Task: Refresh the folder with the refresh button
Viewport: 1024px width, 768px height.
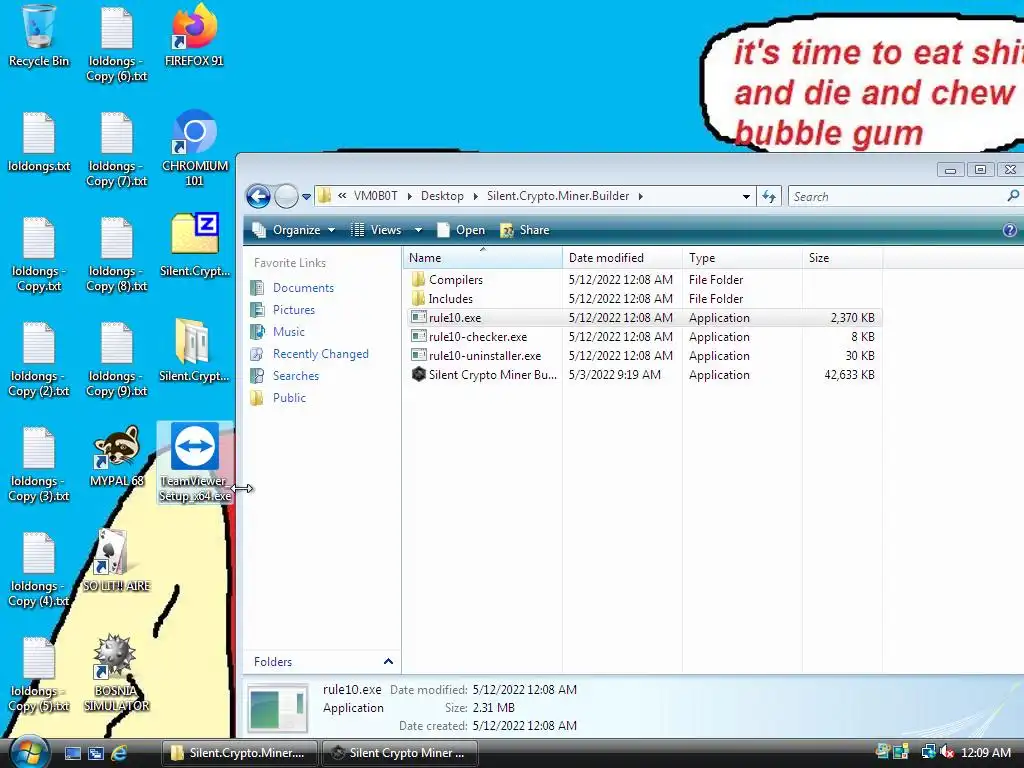Action: click(x=769, y=196)
